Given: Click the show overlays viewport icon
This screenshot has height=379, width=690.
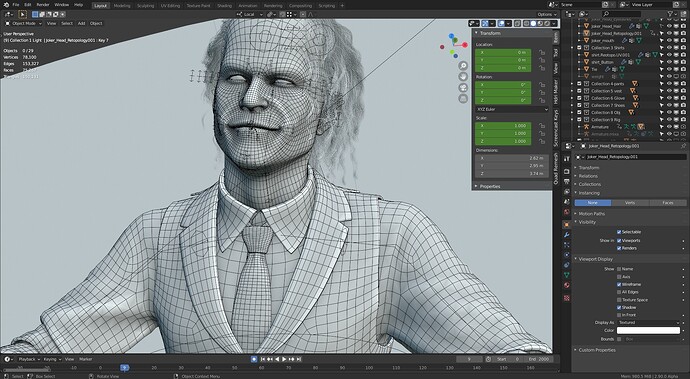Looking at the screenshot, I should [501, 23].
